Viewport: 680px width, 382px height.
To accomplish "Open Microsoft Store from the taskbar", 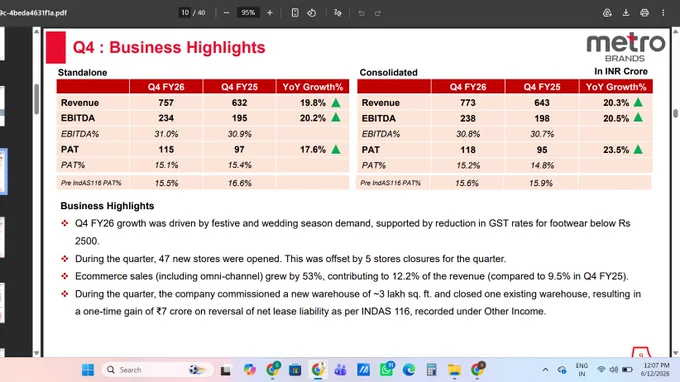I will click(295, 370).
